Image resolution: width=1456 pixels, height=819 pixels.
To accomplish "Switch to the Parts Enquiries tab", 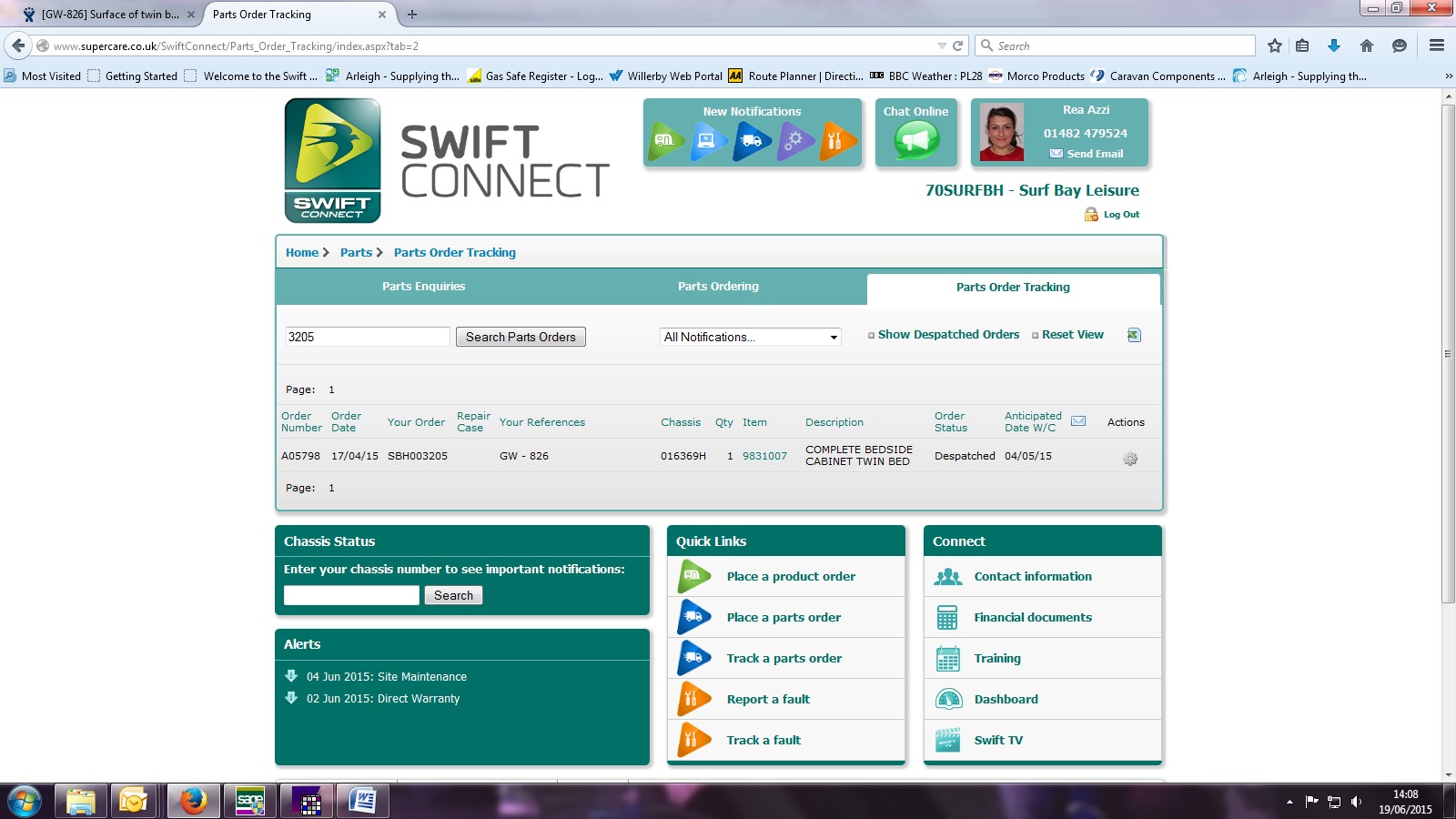I will click(423, 287).
